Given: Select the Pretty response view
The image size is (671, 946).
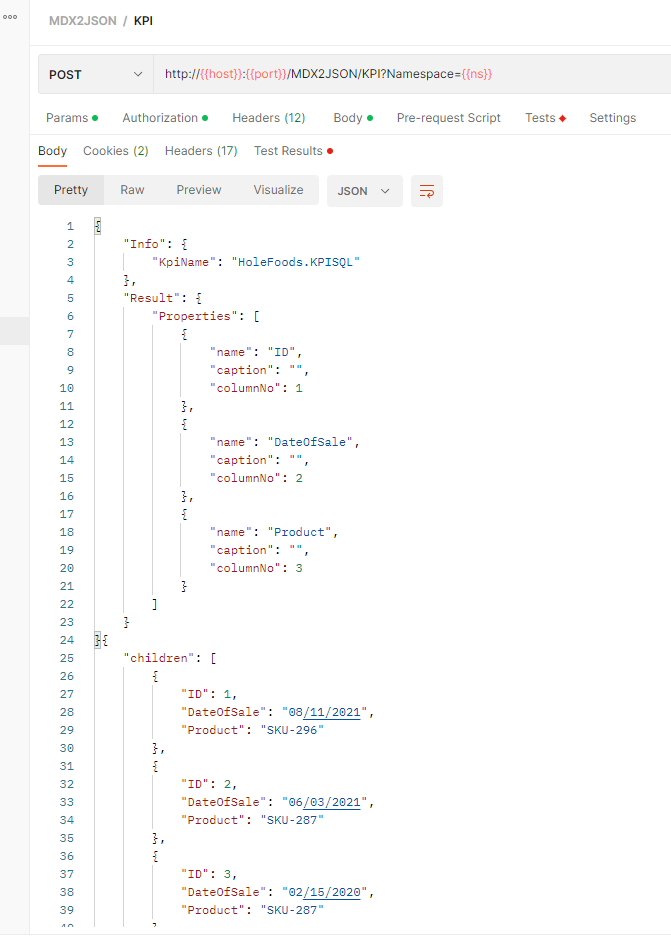Looking at the screenshot, I should pos(70,190).
